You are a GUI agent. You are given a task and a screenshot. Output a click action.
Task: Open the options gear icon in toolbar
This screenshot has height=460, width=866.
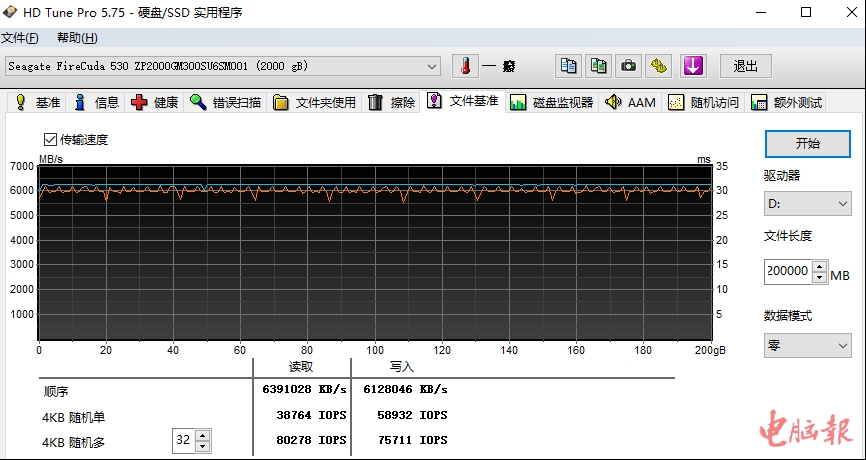click(658, 66)
